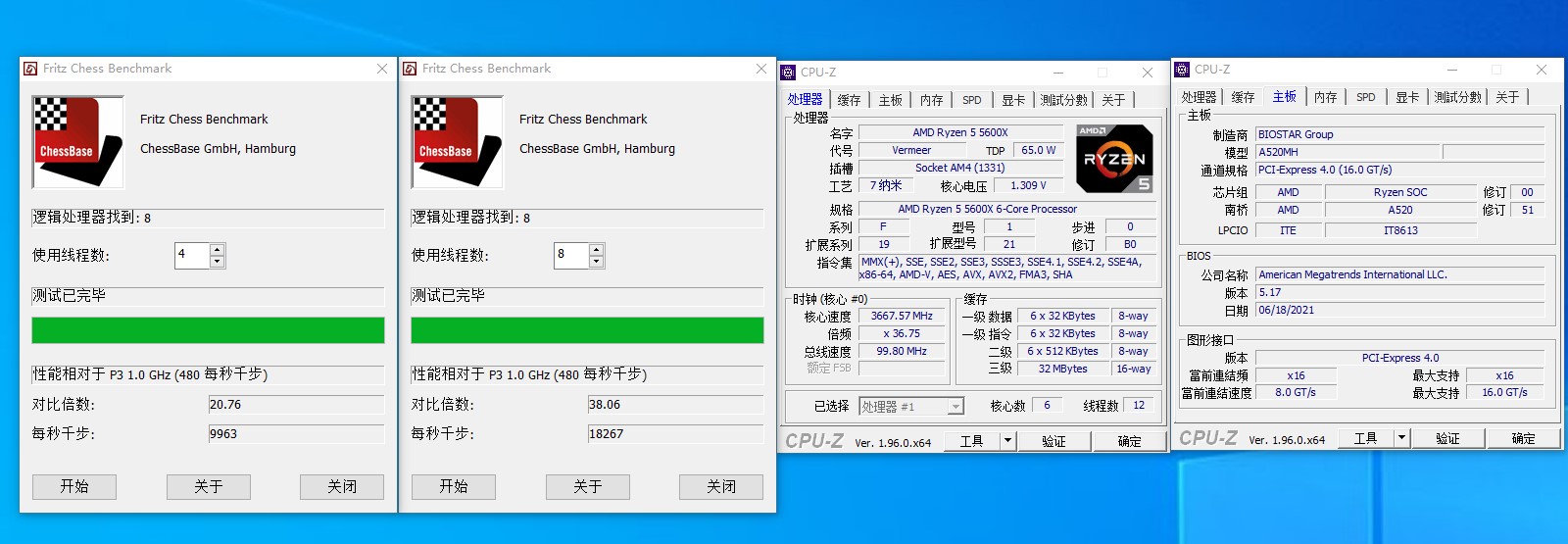Open 显卡 tab in CPU-Z processor window

[x=1013, y=100]
